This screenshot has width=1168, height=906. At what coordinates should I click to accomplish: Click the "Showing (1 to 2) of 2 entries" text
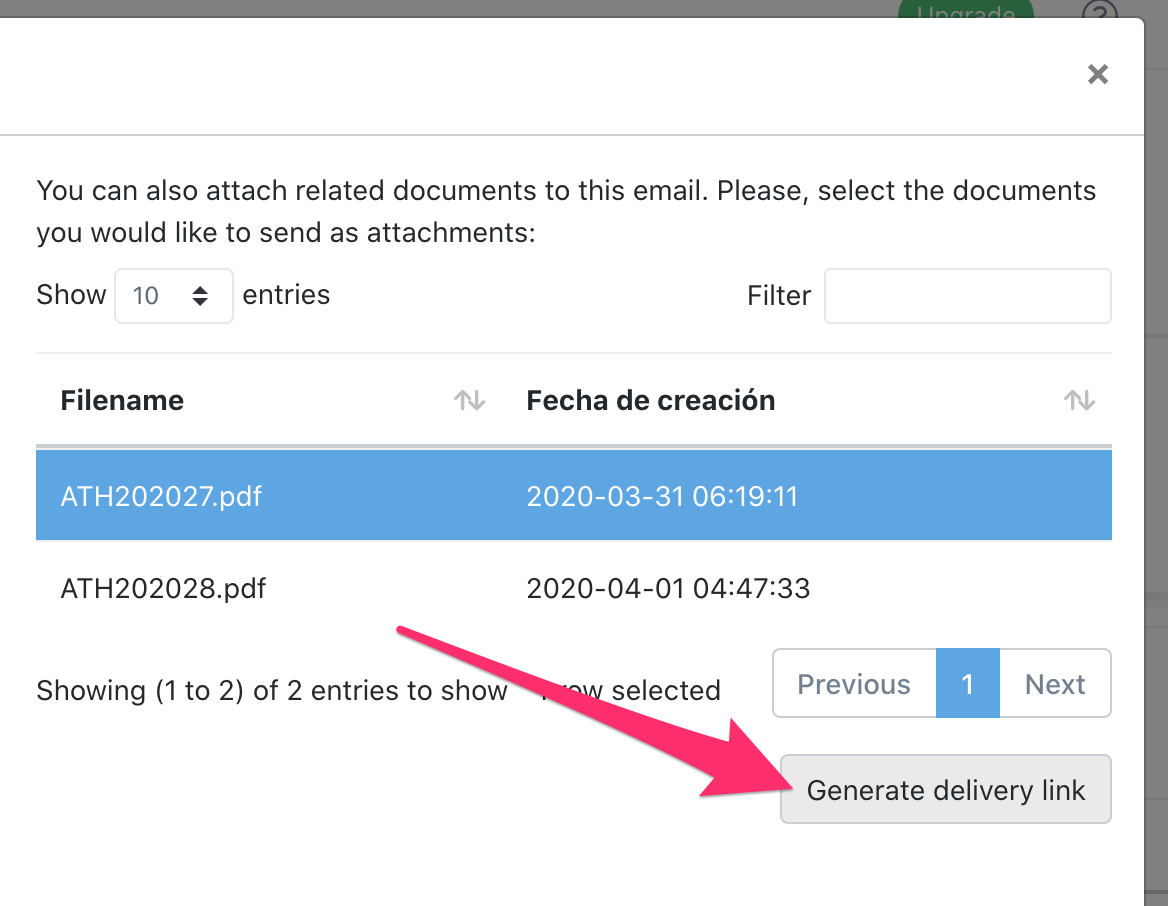coord(271,691)
